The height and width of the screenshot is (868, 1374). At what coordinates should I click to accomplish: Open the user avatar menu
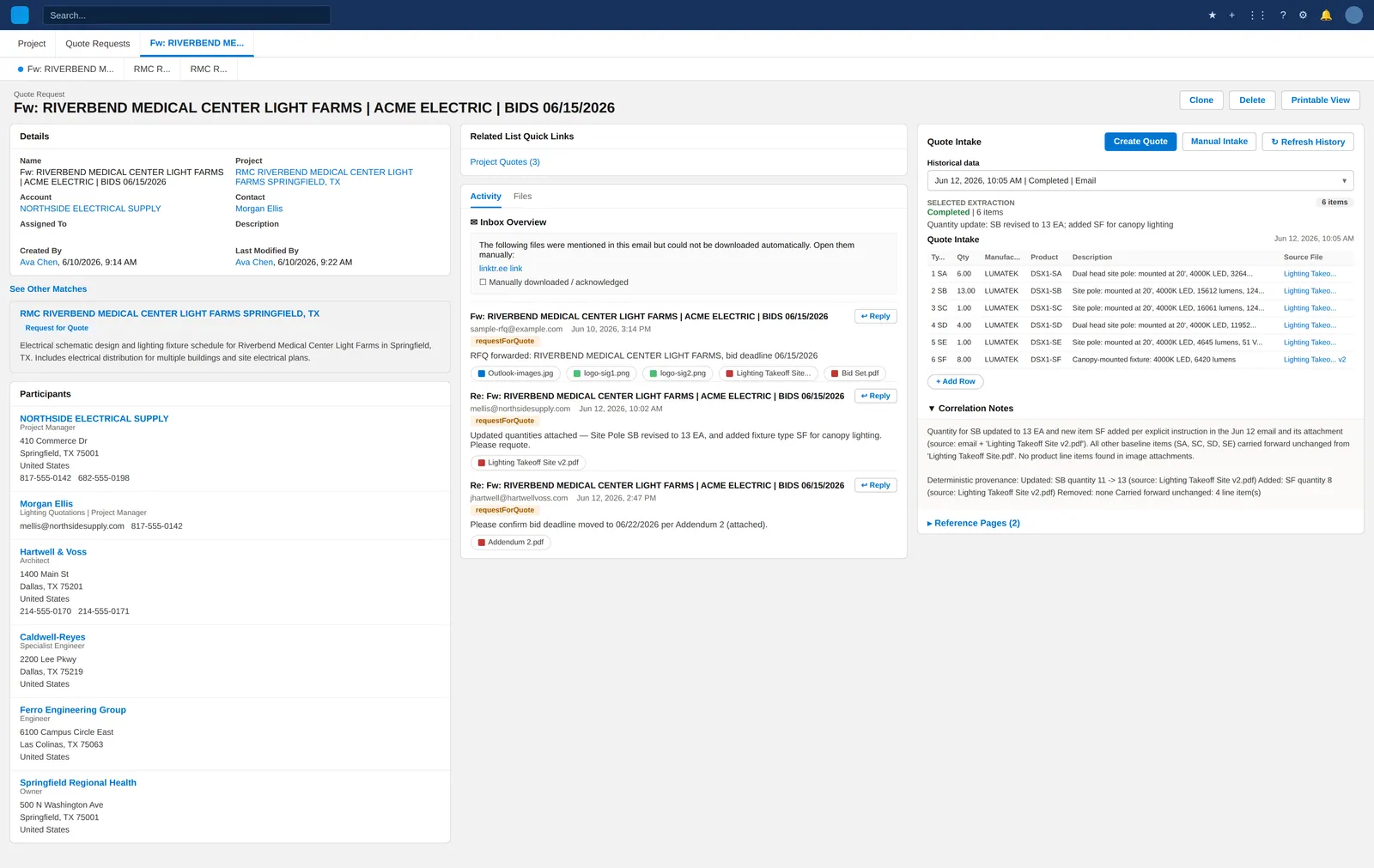click(x=1353, y=15)
